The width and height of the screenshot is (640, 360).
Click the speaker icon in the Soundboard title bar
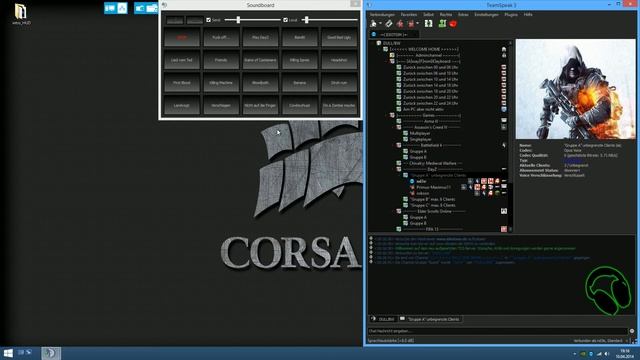(x=164, y=5)
